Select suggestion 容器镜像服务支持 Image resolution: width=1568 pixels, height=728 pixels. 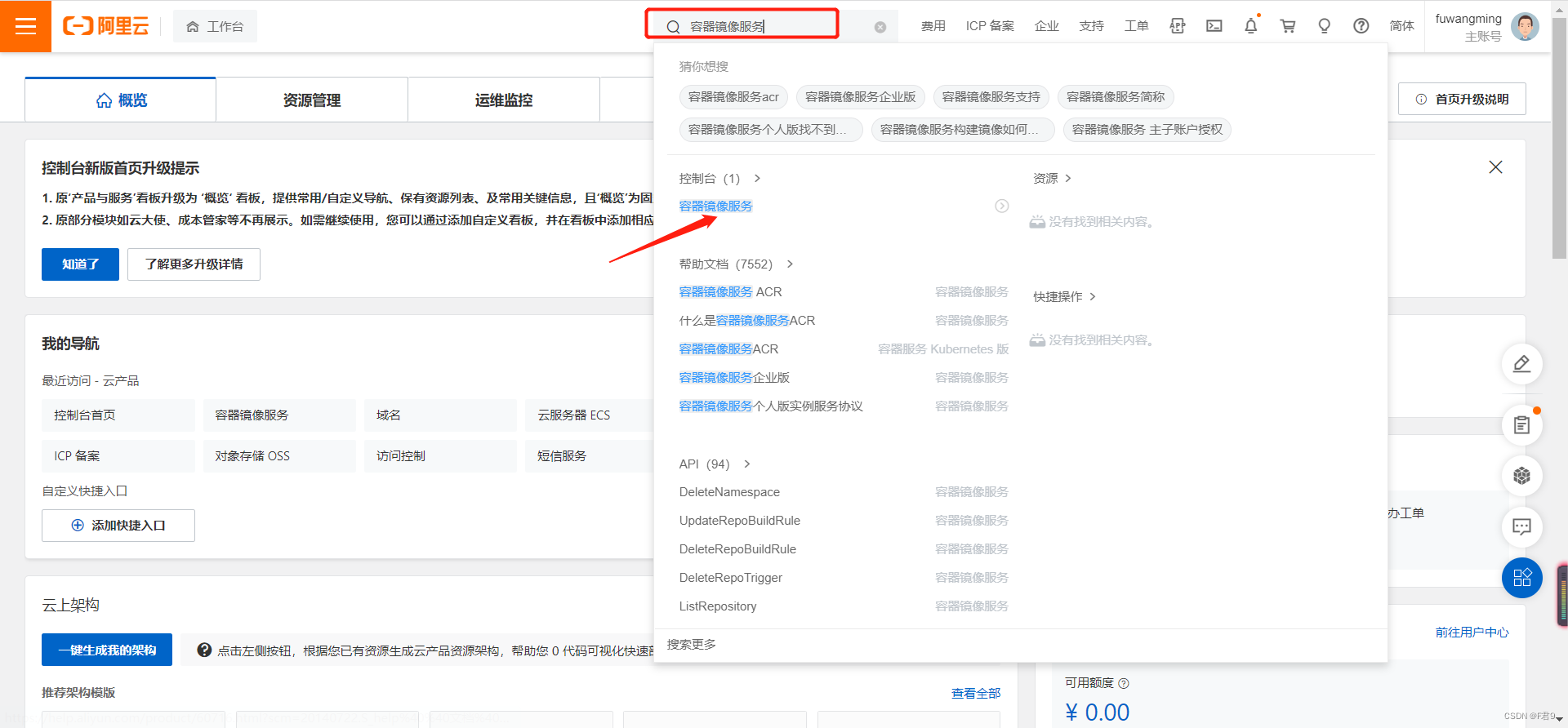[991, 97]
